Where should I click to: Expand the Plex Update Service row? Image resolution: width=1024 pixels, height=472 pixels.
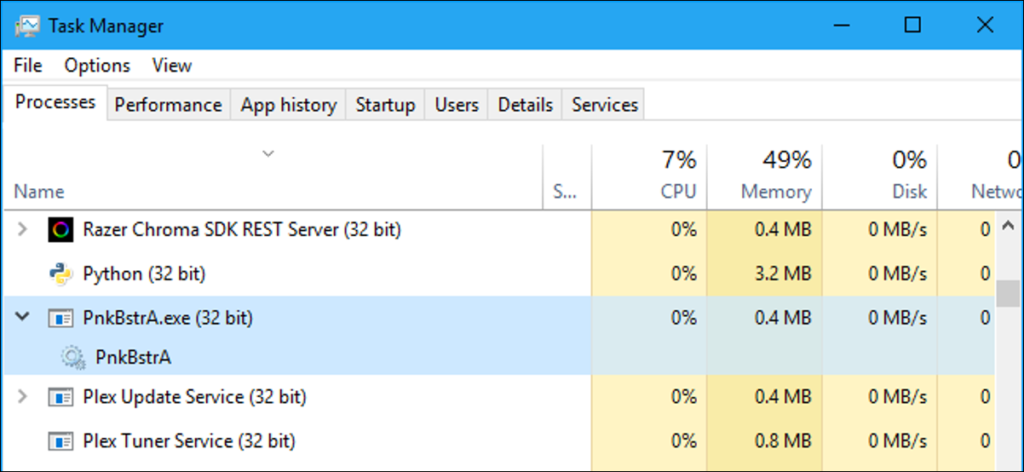point(23,397)
